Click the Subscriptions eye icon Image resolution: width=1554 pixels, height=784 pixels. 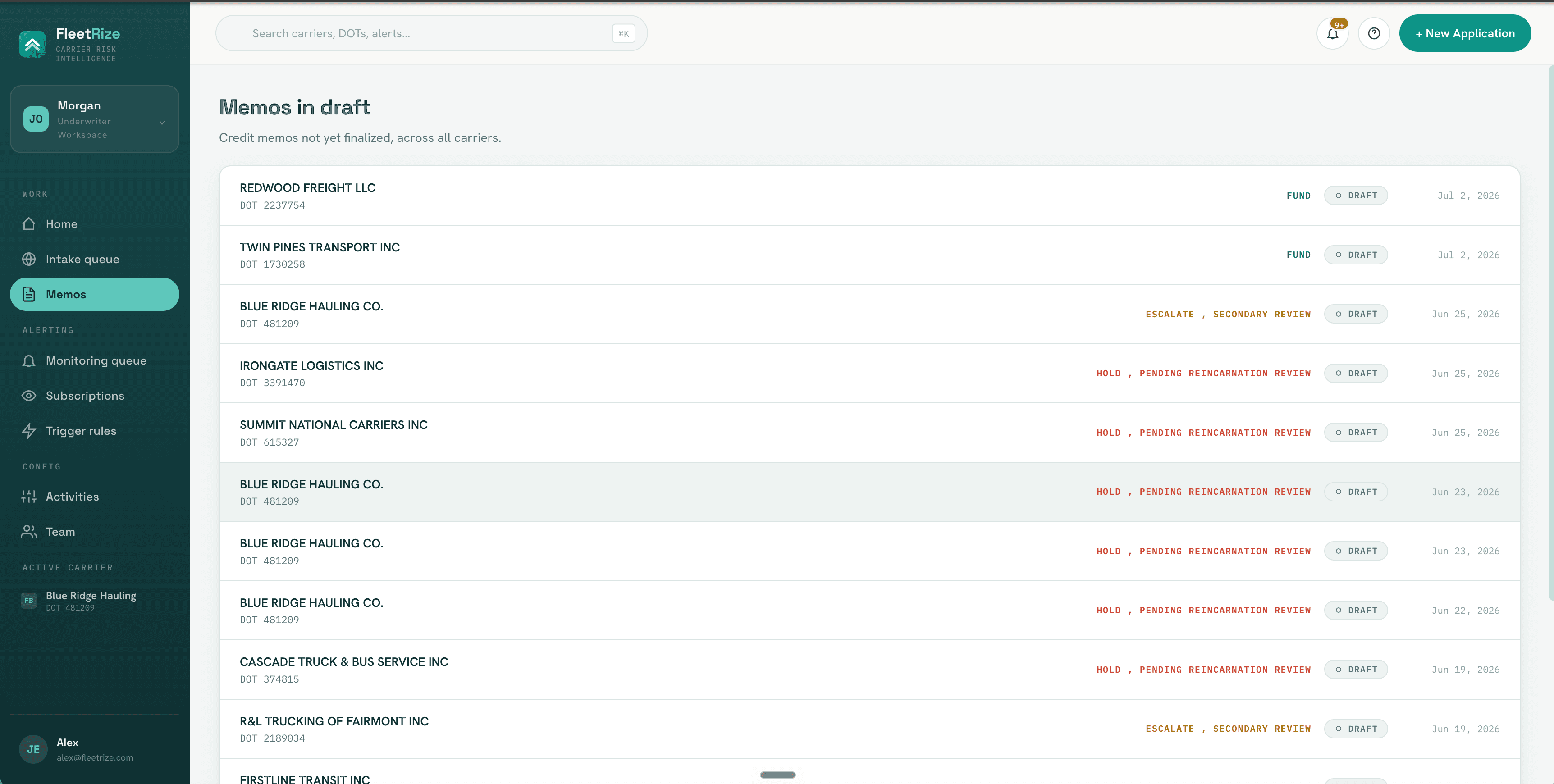click(x=29, y=396)
